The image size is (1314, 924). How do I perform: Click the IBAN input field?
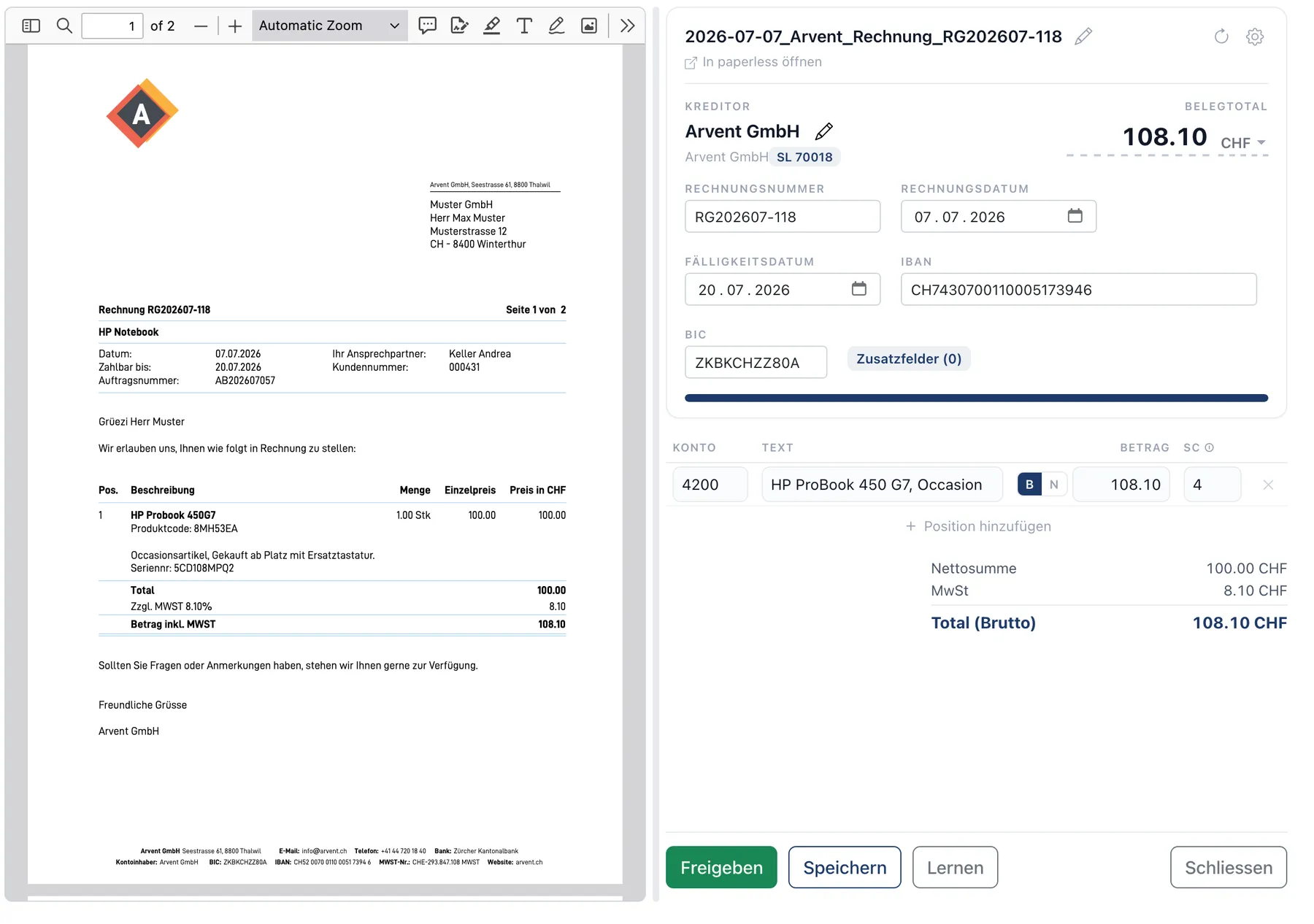[x=1079, y=290]
